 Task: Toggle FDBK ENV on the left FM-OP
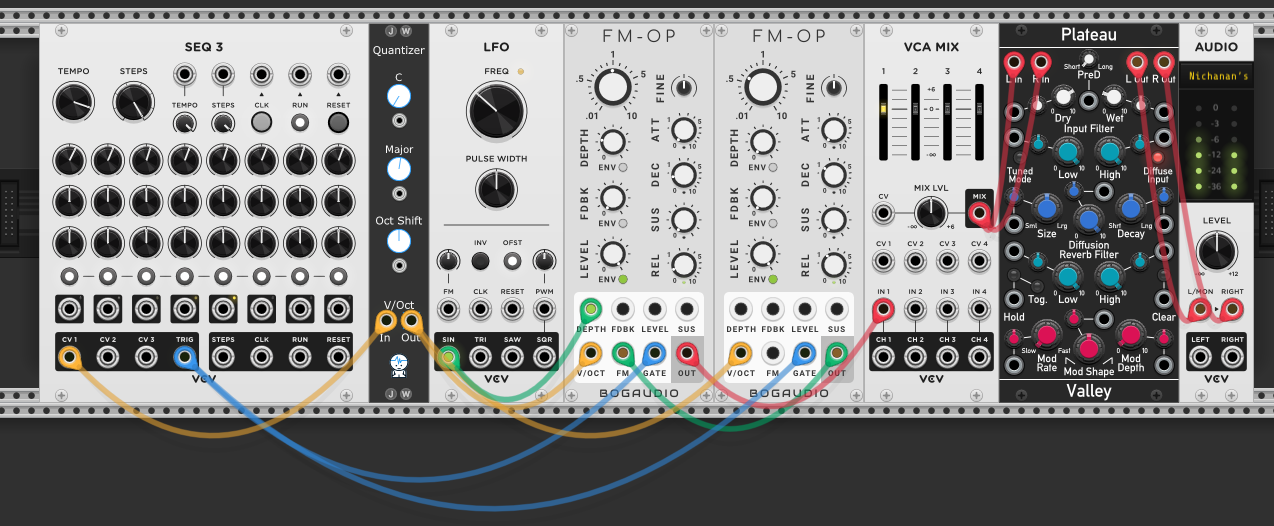[x=622, y=223]
